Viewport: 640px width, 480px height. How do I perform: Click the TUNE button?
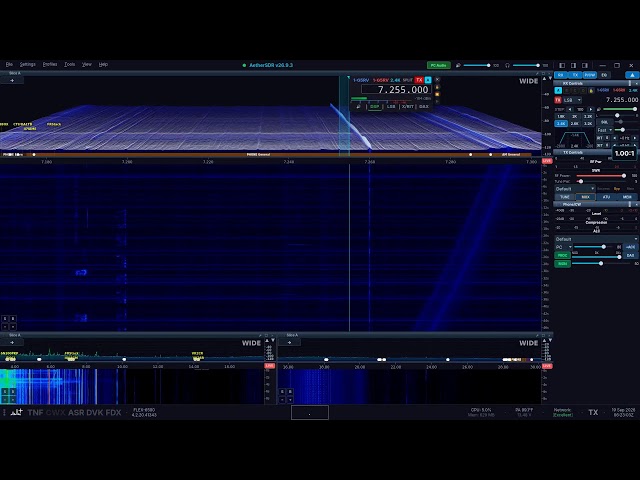pyautogui.click(x=565, y=197)
